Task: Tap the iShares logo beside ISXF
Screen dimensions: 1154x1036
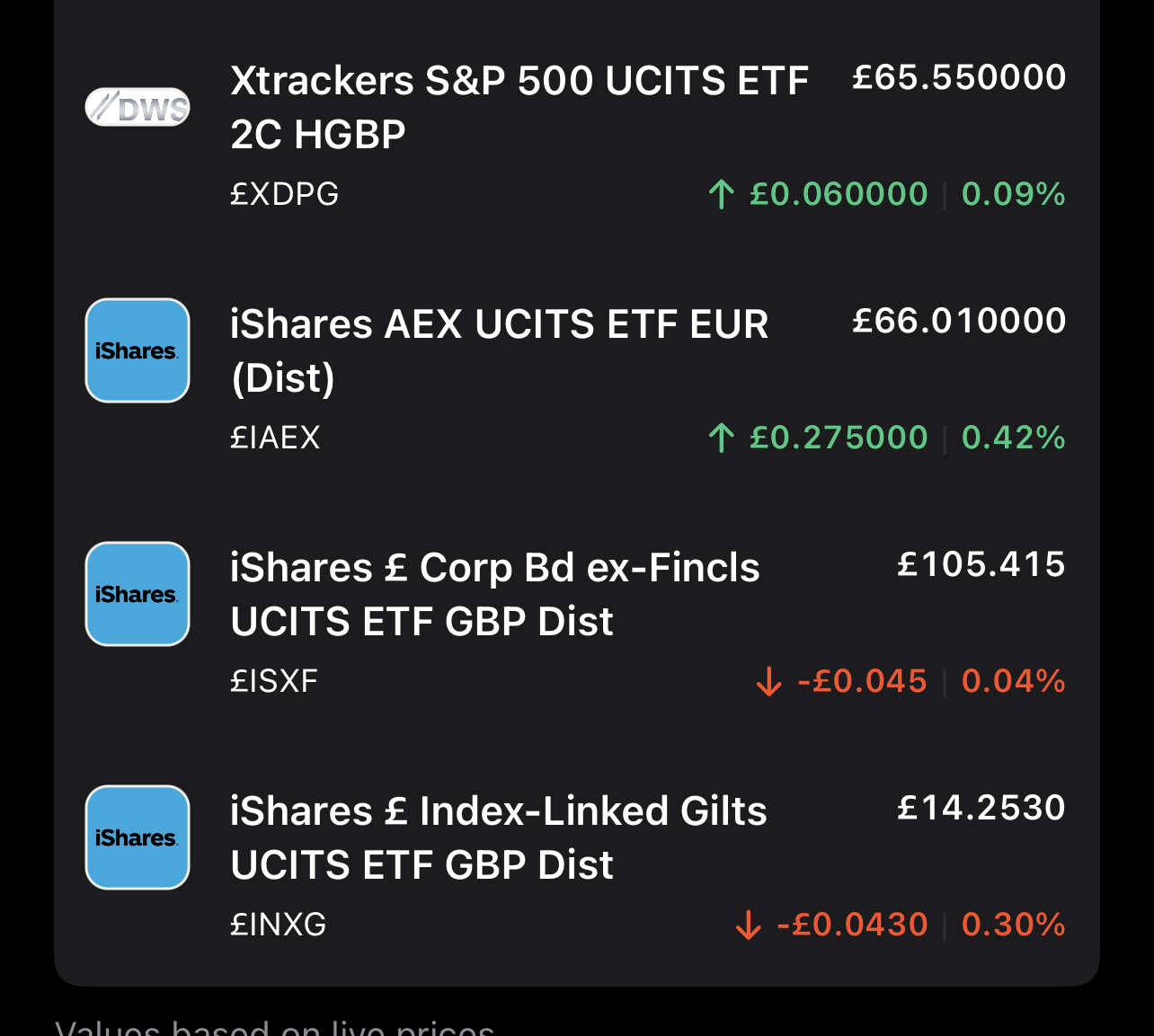Action: click(138, 594)
